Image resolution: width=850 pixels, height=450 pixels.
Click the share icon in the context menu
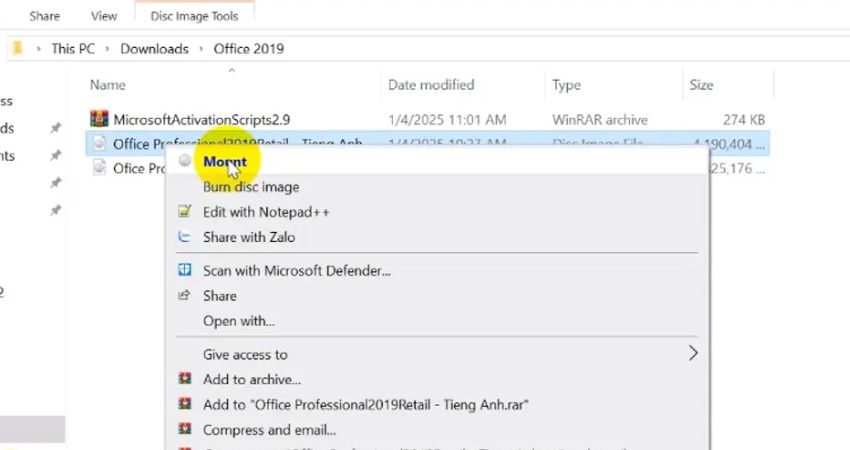(x=184, y=296)
